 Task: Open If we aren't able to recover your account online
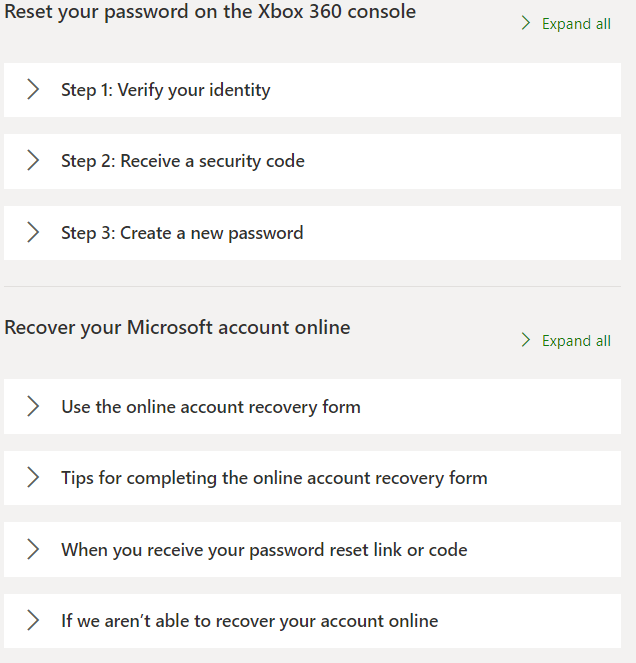(313, 621)
